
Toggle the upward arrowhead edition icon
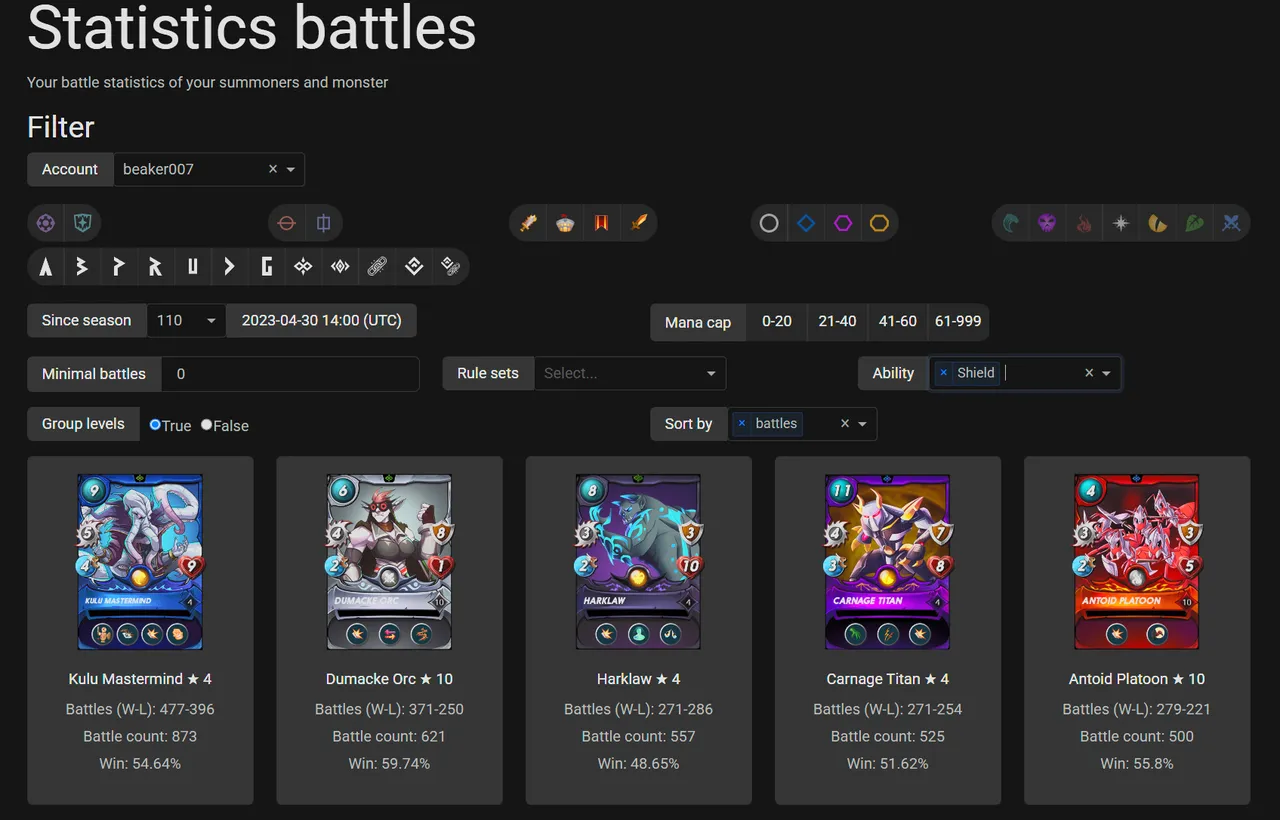[x=46, y=267]
